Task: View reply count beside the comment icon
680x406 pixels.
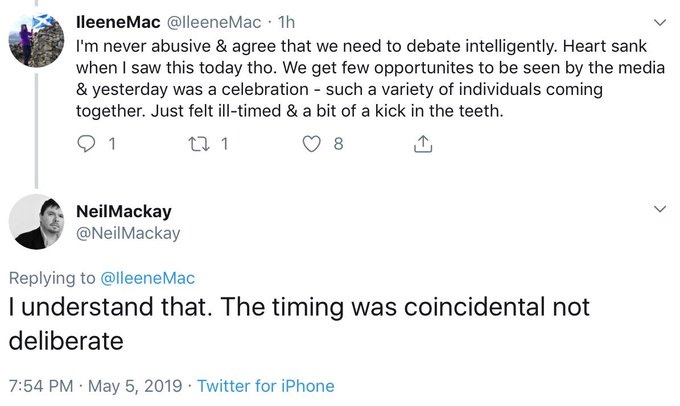Action: pyautogui.click(x=112, y=144)
